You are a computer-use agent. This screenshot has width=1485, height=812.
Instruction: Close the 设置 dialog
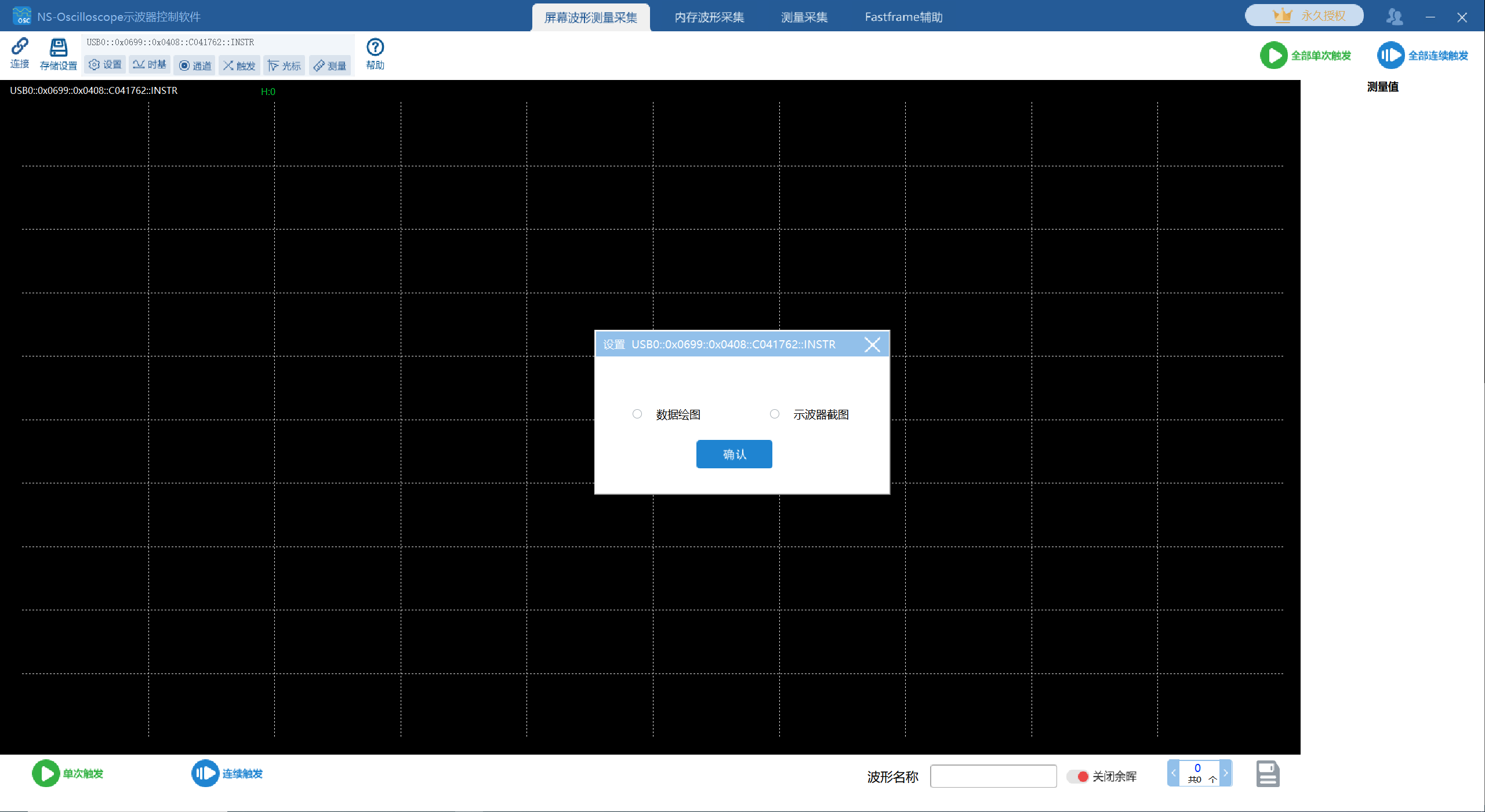872,344
